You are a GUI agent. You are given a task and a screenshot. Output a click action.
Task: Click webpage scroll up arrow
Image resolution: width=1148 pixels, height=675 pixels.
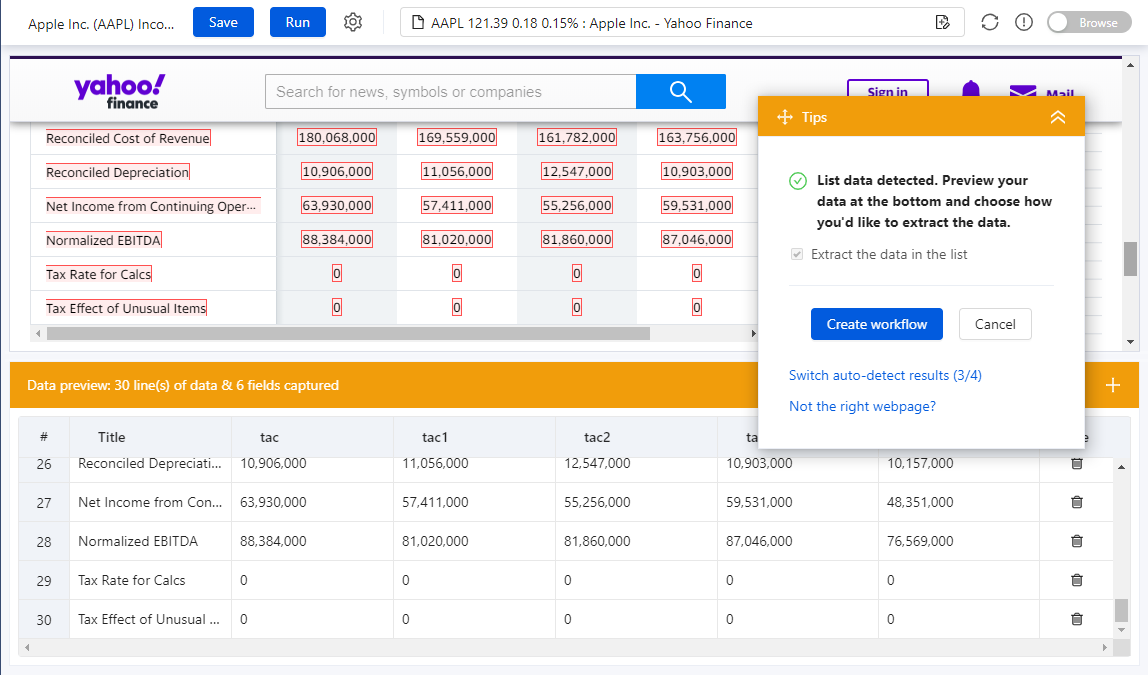coord(1130,65)
